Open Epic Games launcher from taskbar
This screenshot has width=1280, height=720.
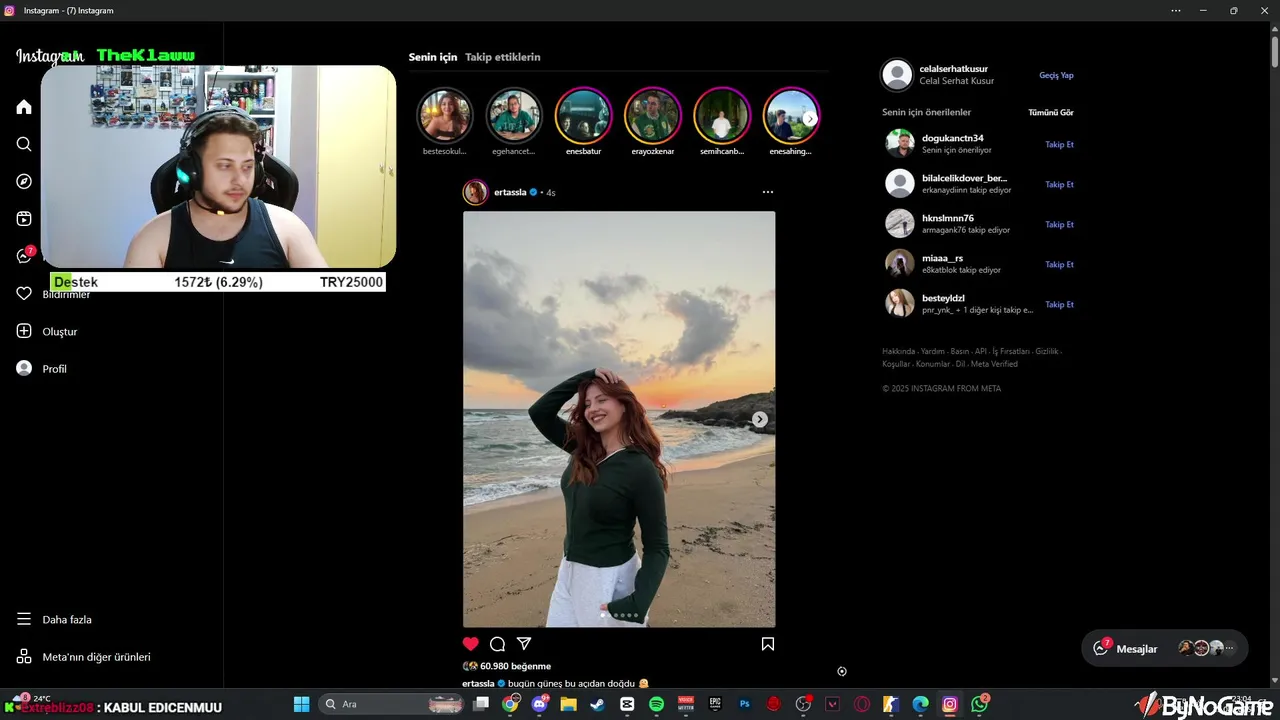[x=715, y=704]
